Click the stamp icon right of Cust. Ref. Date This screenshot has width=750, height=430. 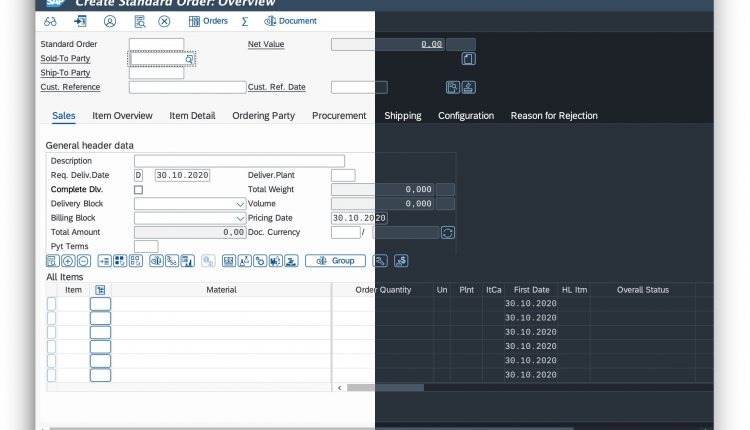point(469,88)
